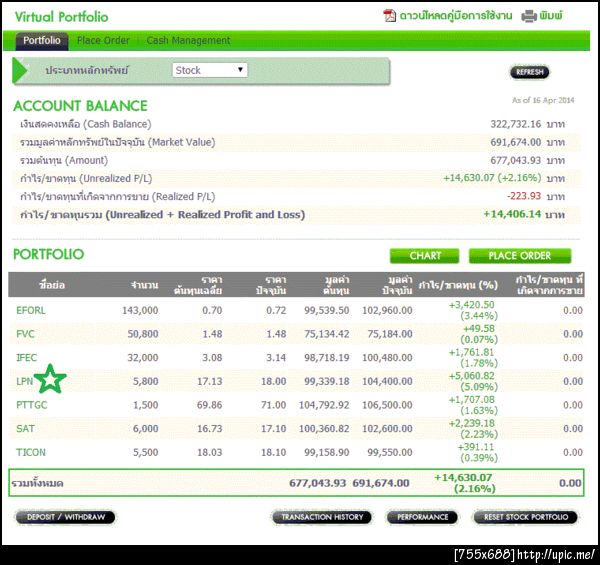Open TRANSACTION HISTORY
600x565 pixels.
click(x=322, y=517)
